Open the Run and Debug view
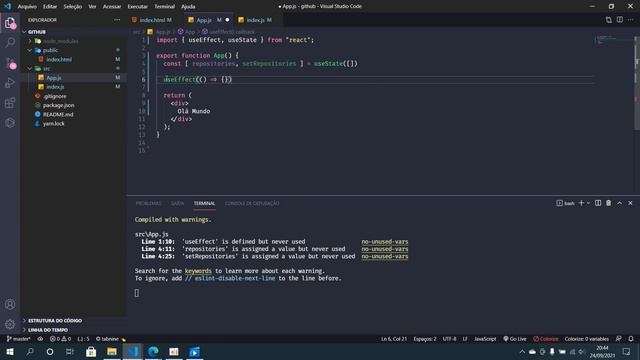The image size is (640, 360). pos(10,83)
